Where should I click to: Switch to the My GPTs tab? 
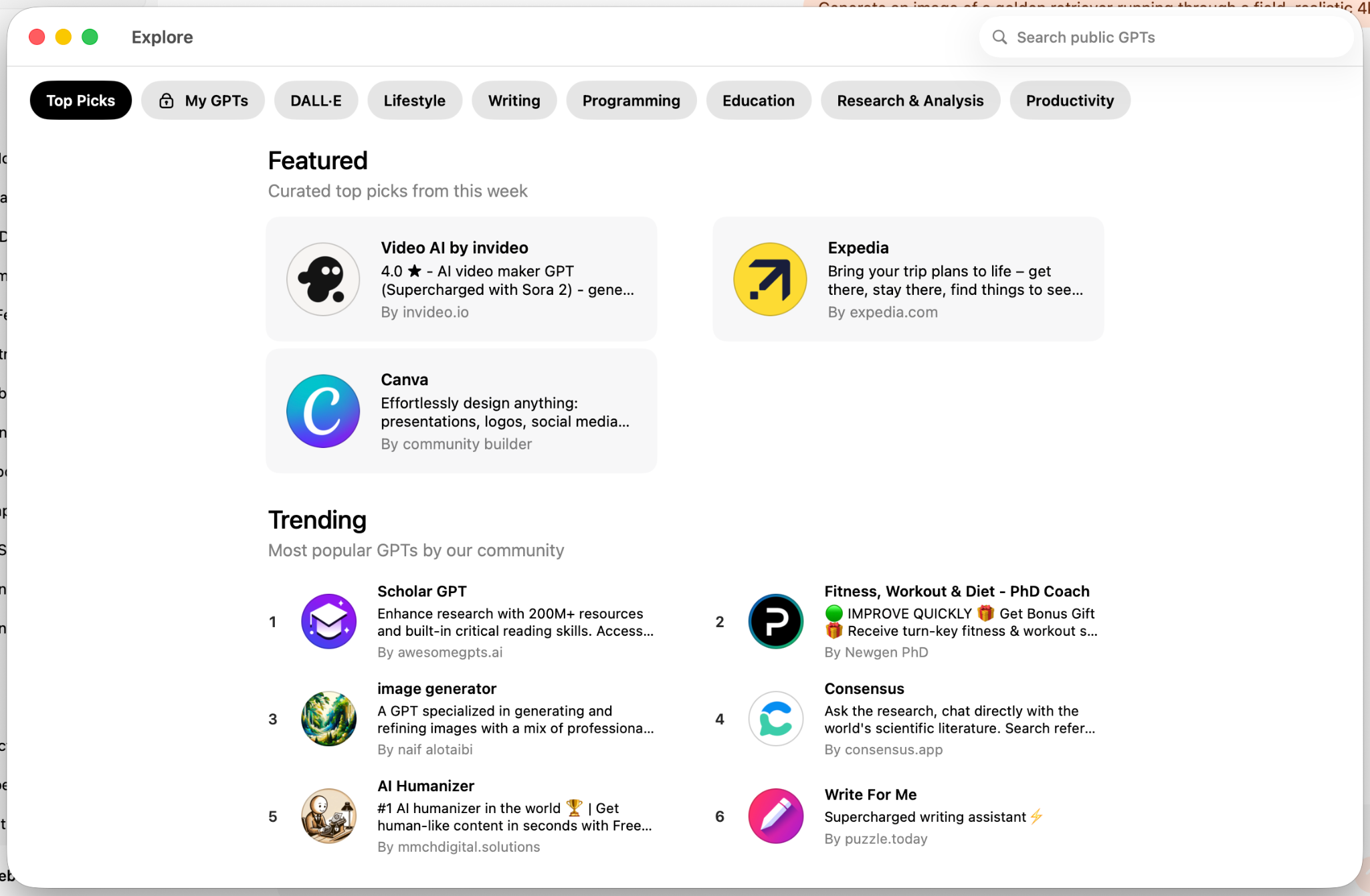coord(203,100)
